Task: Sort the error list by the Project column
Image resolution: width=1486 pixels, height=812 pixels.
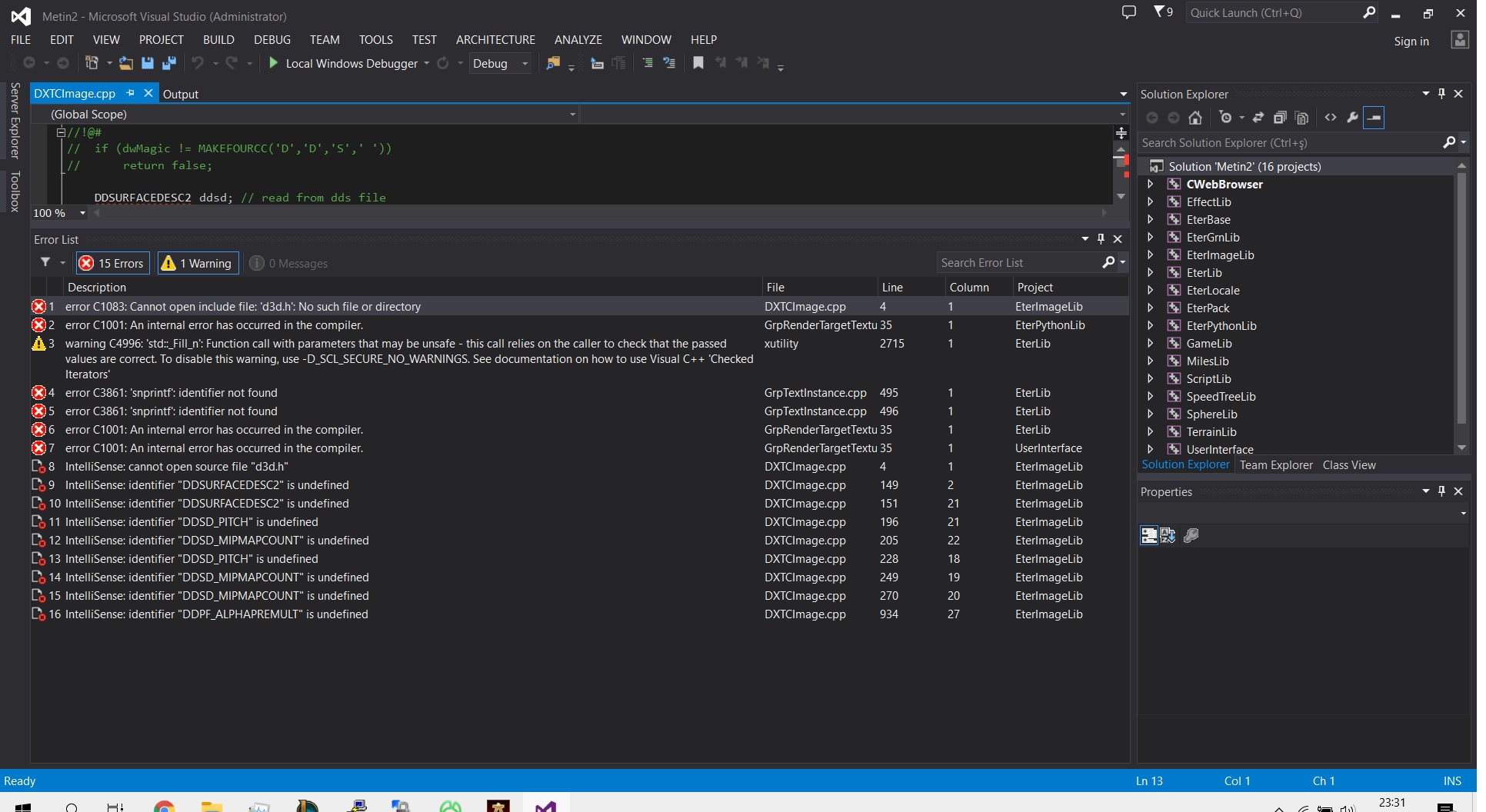Action: [x=1072, y=287]
